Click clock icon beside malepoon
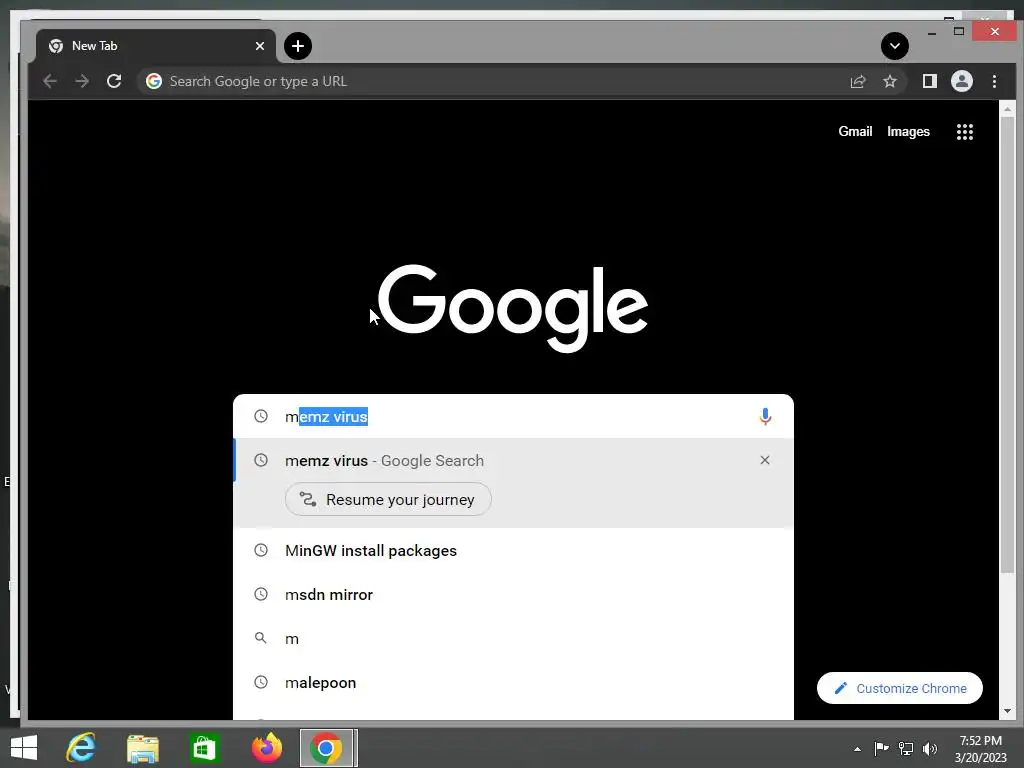Image resolution: width=1024 pixels, height=768 pixels. point(261,682)
